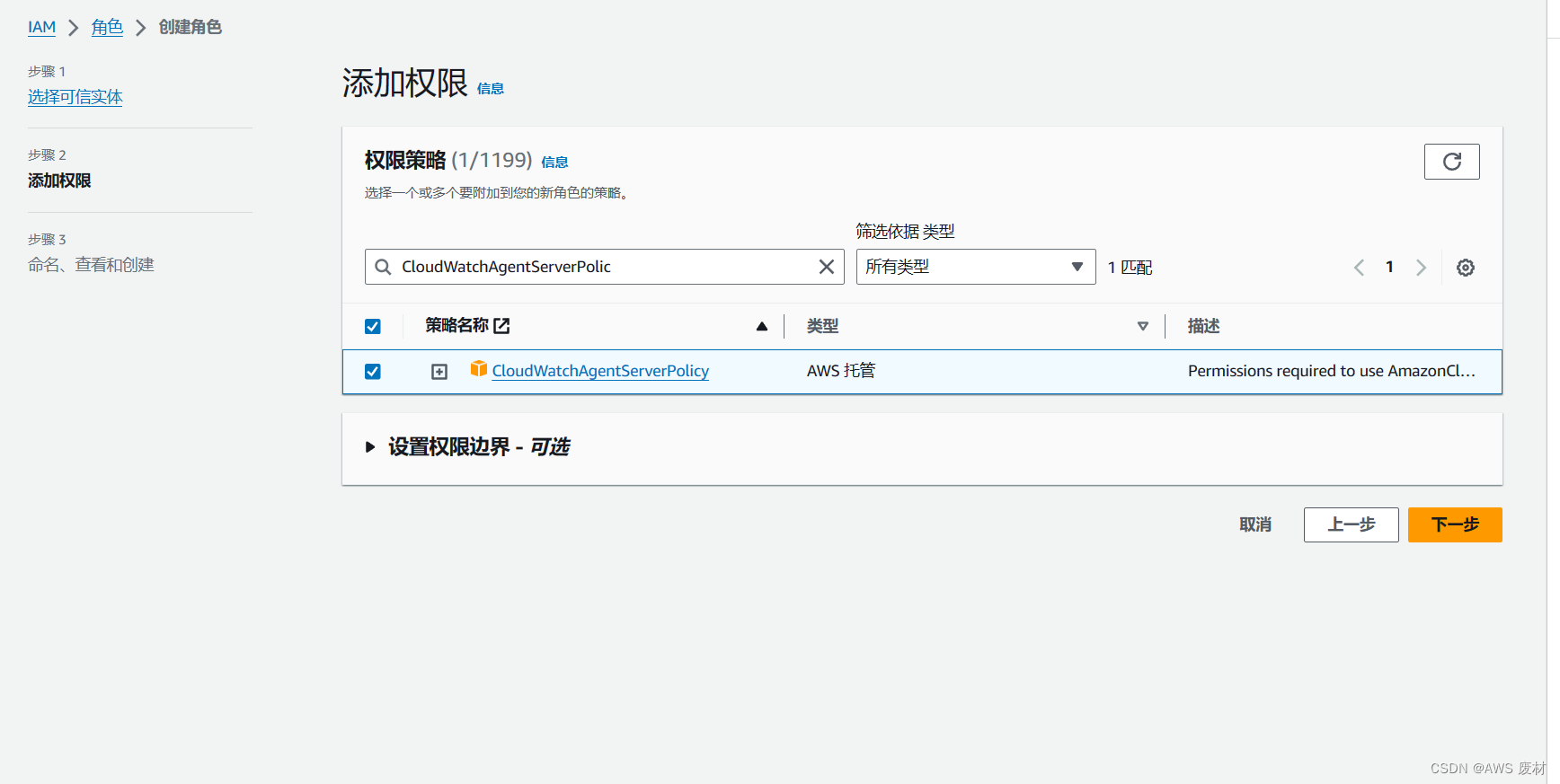Click the refresh policies icon button
This screenshot has height=784, width=1560.
[1451, 162]
